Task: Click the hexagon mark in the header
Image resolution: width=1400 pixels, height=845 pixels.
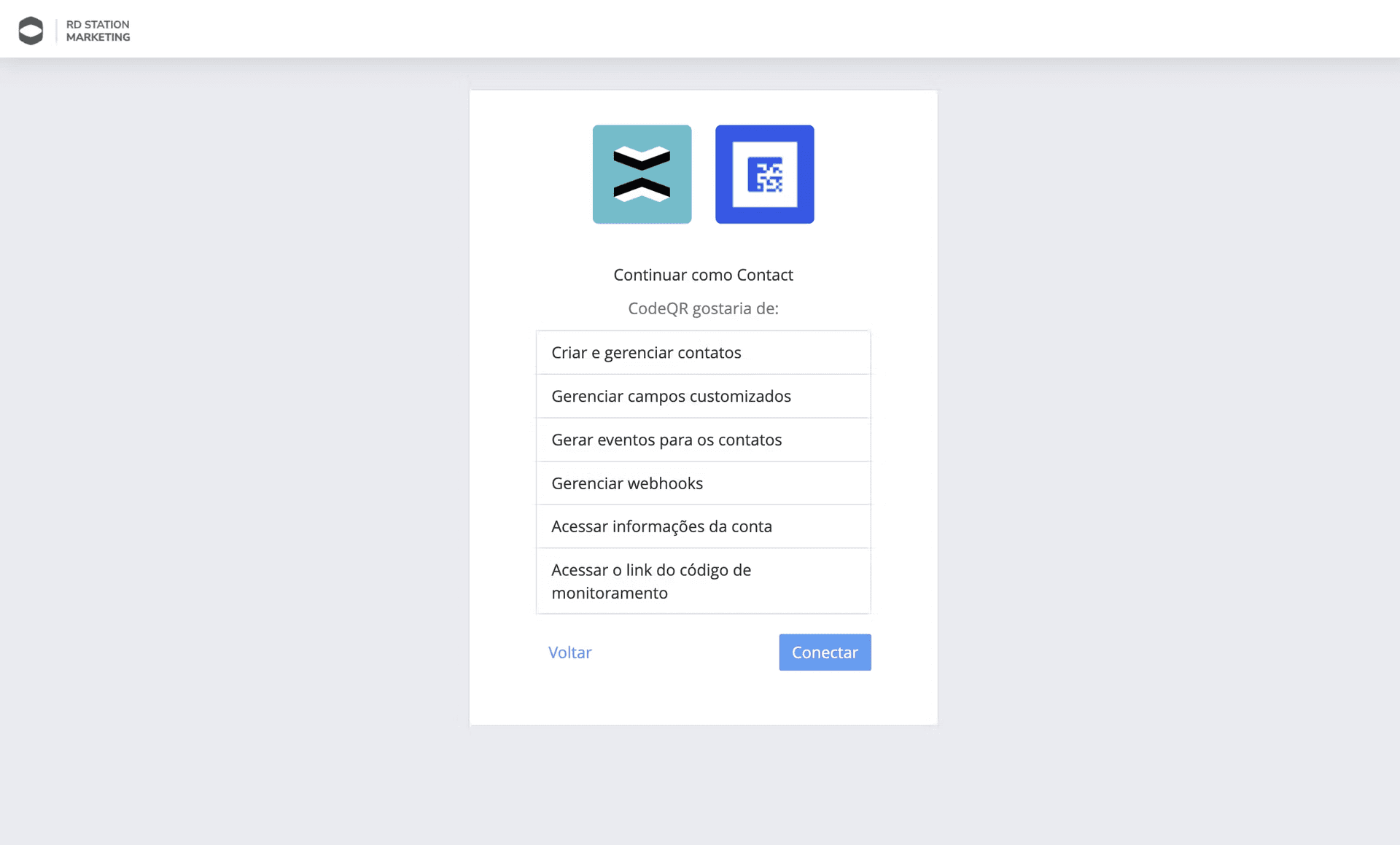Action: pyautogui.click(x=30, y=29)
